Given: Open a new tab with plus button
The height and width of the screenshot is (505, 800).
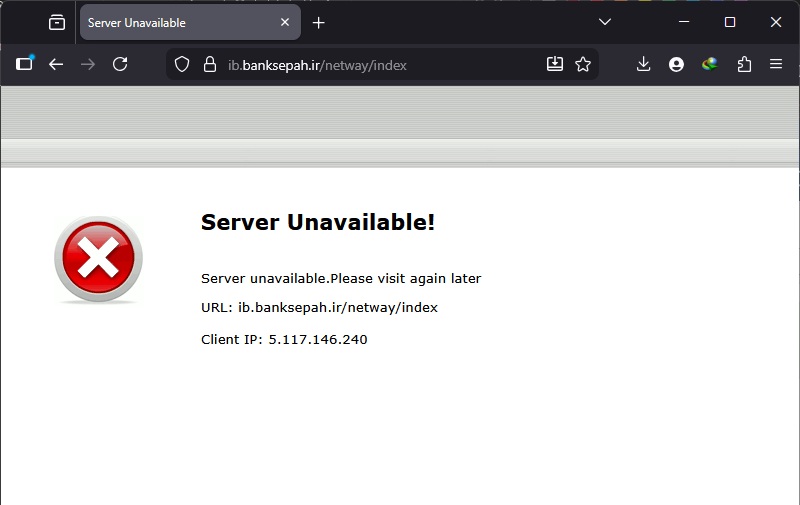Looking at the screenshot, I should click(319, 22).
